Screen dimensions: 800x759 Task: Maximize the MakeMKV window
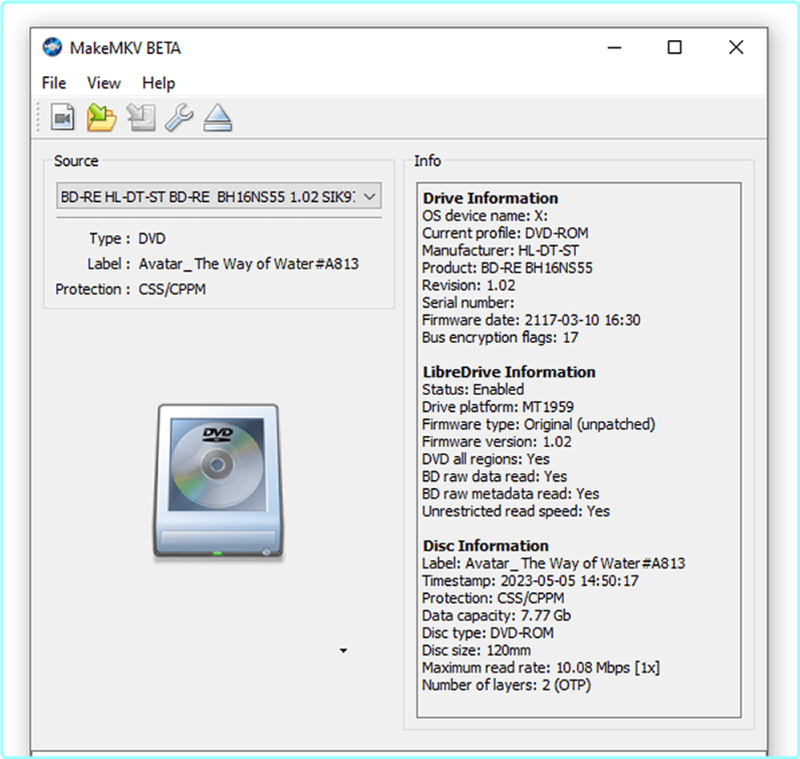pos(675,47)
